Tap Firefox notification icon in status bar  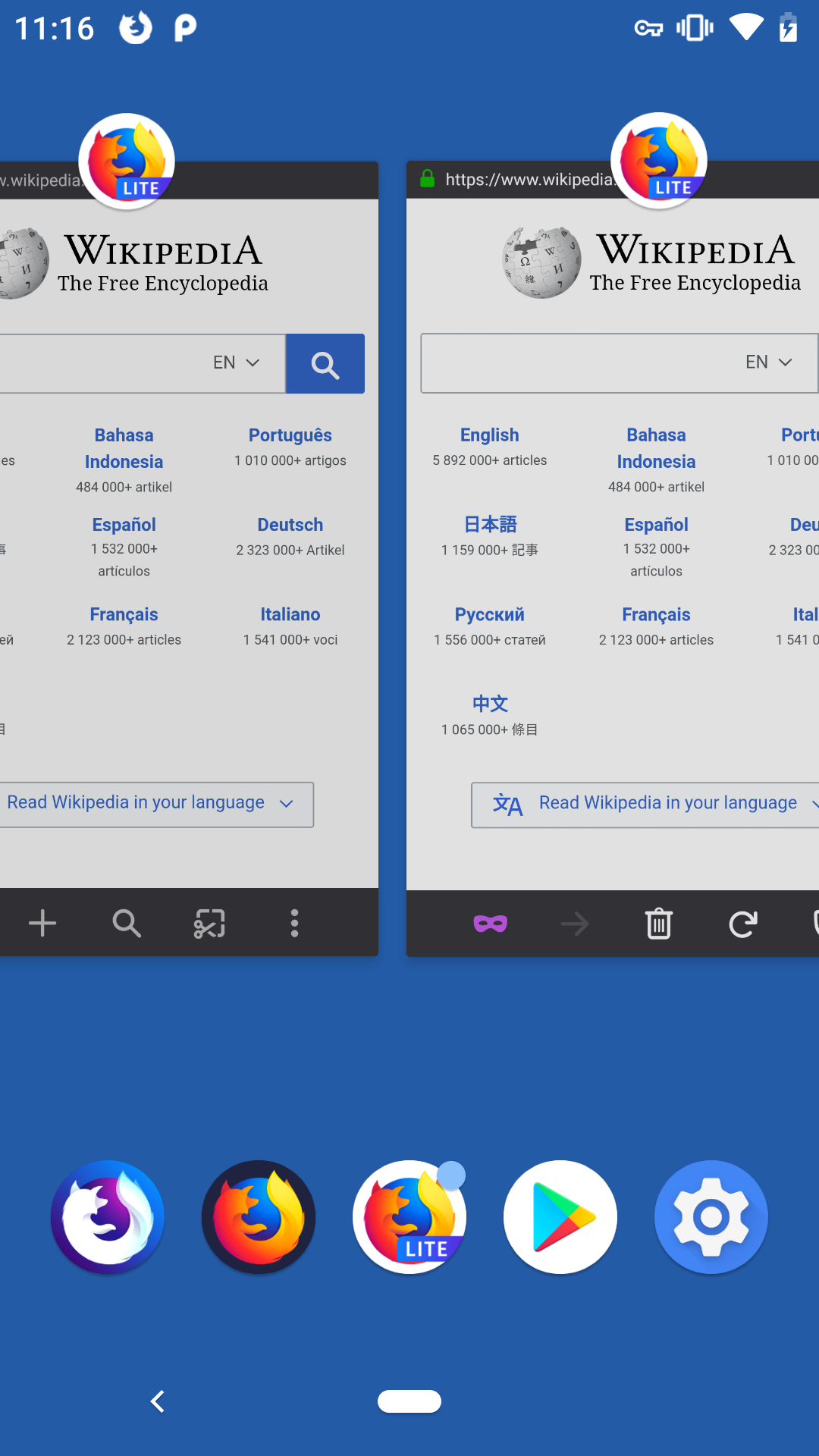click(136, 28)
